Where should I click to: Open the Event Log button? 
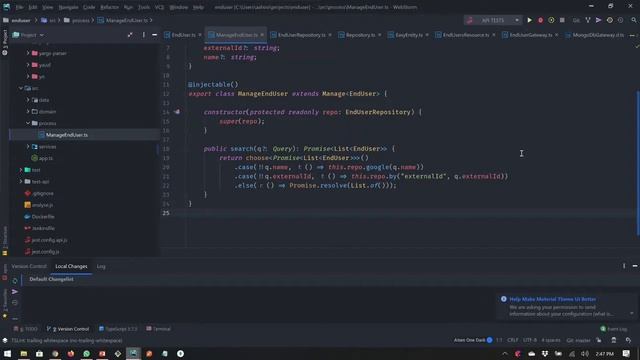pos(614,329)
